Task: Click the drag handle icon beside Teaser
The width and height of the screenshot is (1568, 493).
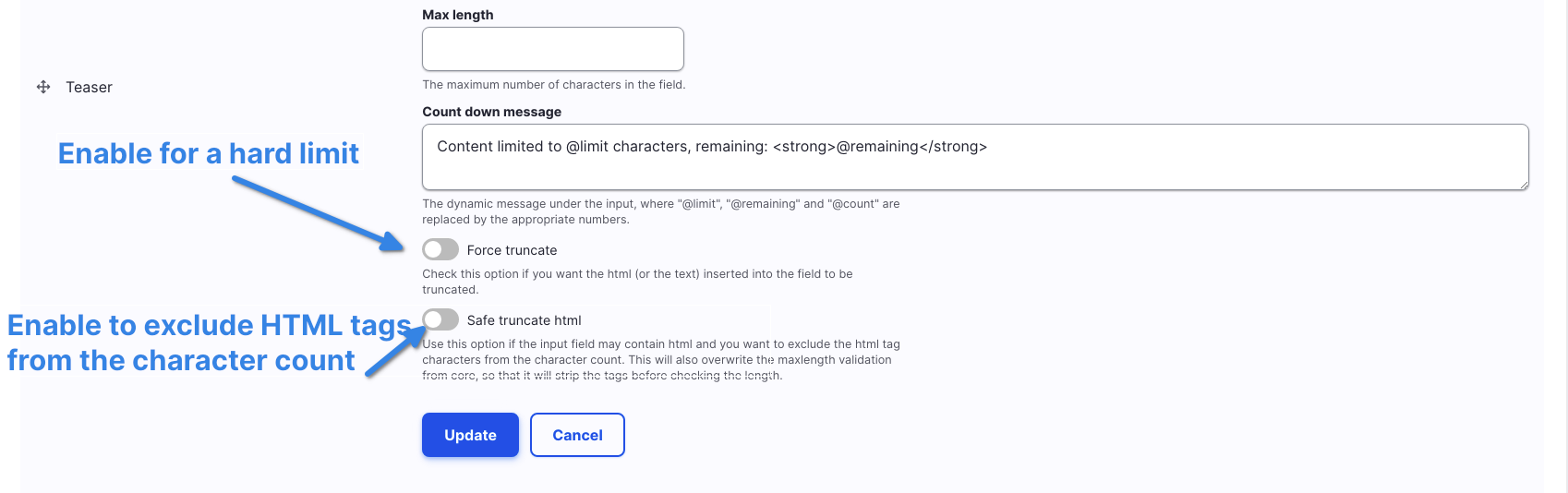Action: [x=43, y=87]
